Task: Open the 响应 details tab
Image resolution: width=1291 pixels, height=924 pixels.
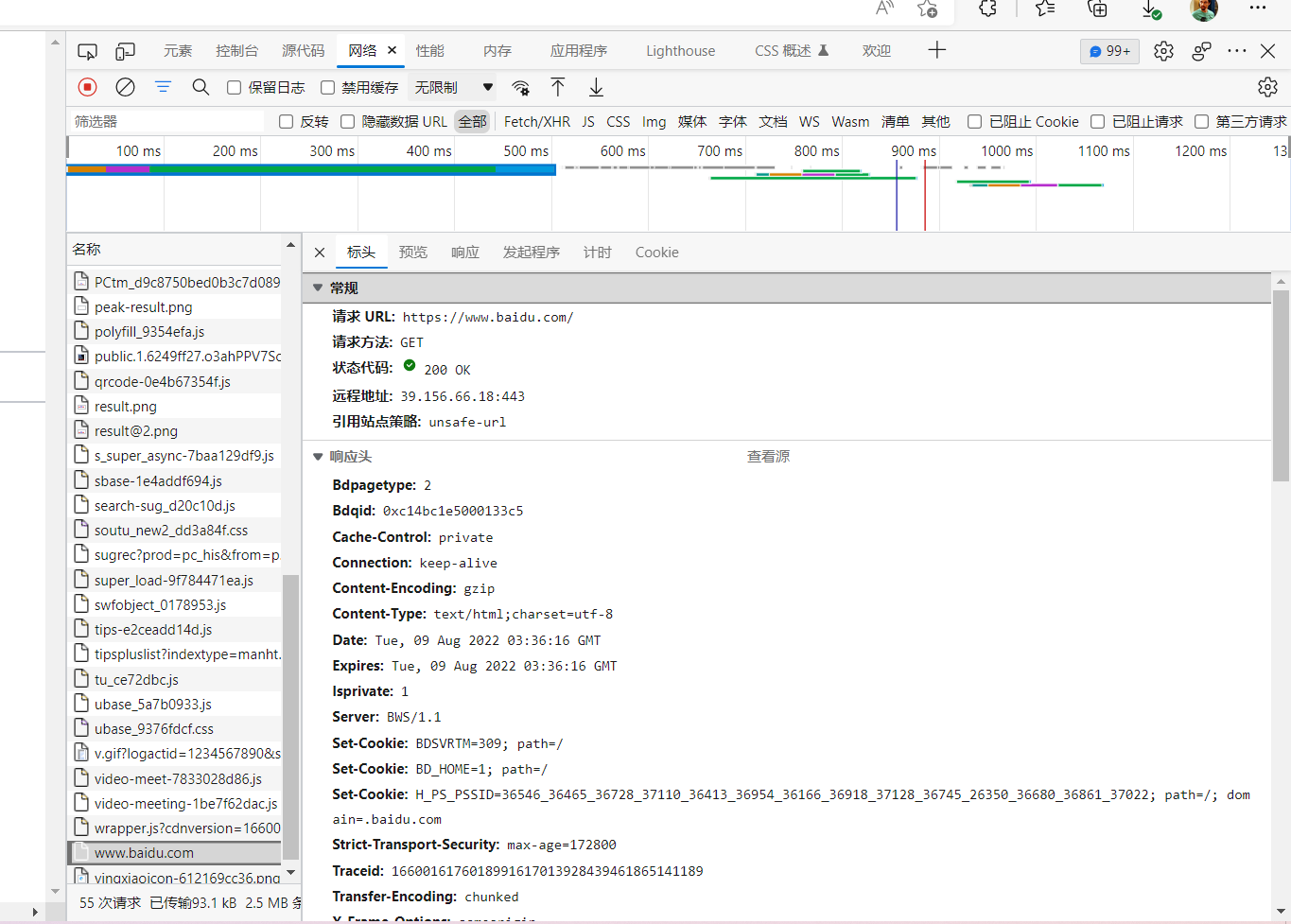Action: [464, 253]
